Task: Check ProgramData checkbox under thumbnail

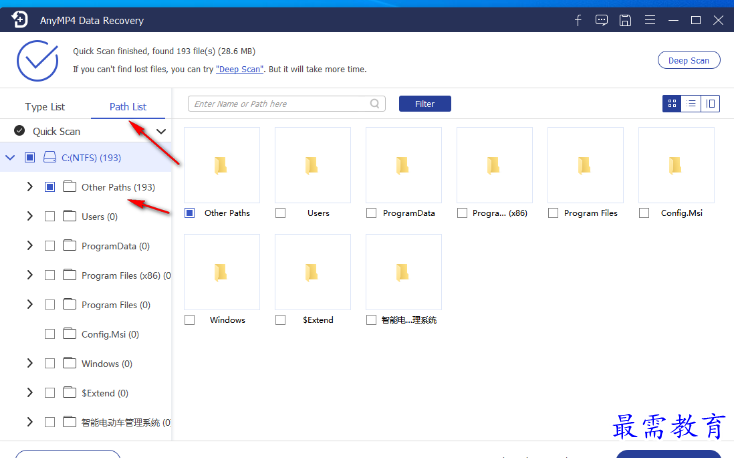Action: [x=371, y=213]
